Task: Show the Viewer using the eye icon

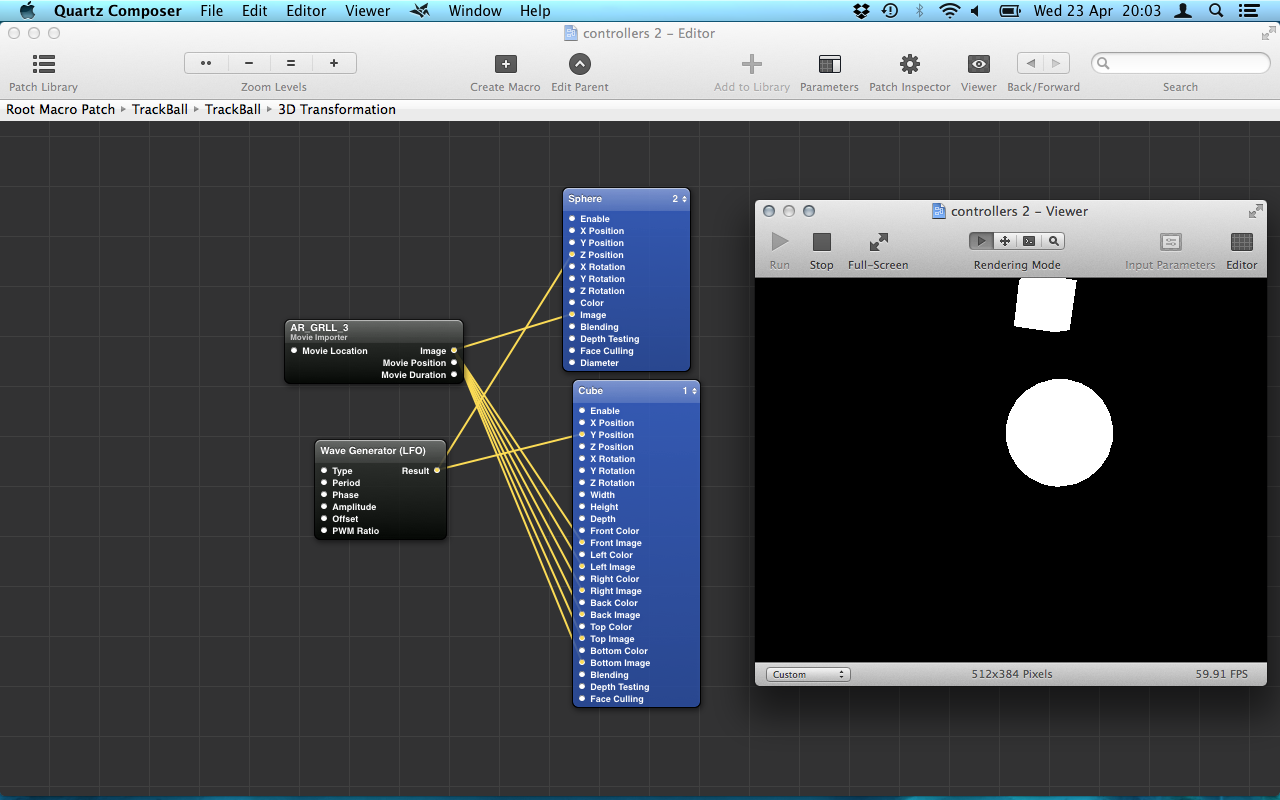Action: coord(978,65)
